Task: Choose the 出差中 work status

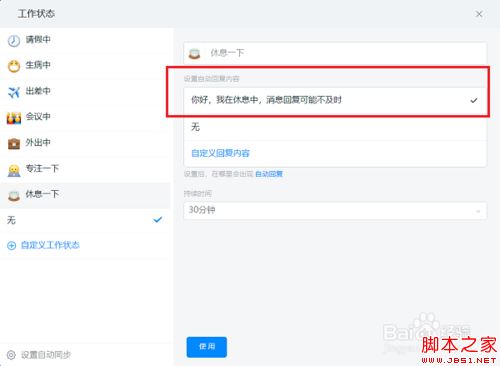Action: (x=85, y=92)
